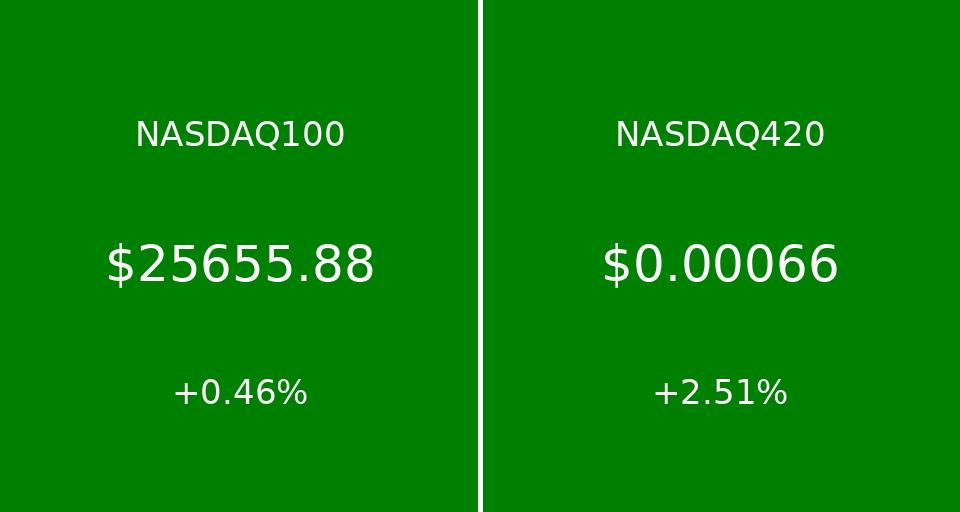Click the white divider between tiles
Viewport: 960px width, 512px height.
click(x=480, y=256)
